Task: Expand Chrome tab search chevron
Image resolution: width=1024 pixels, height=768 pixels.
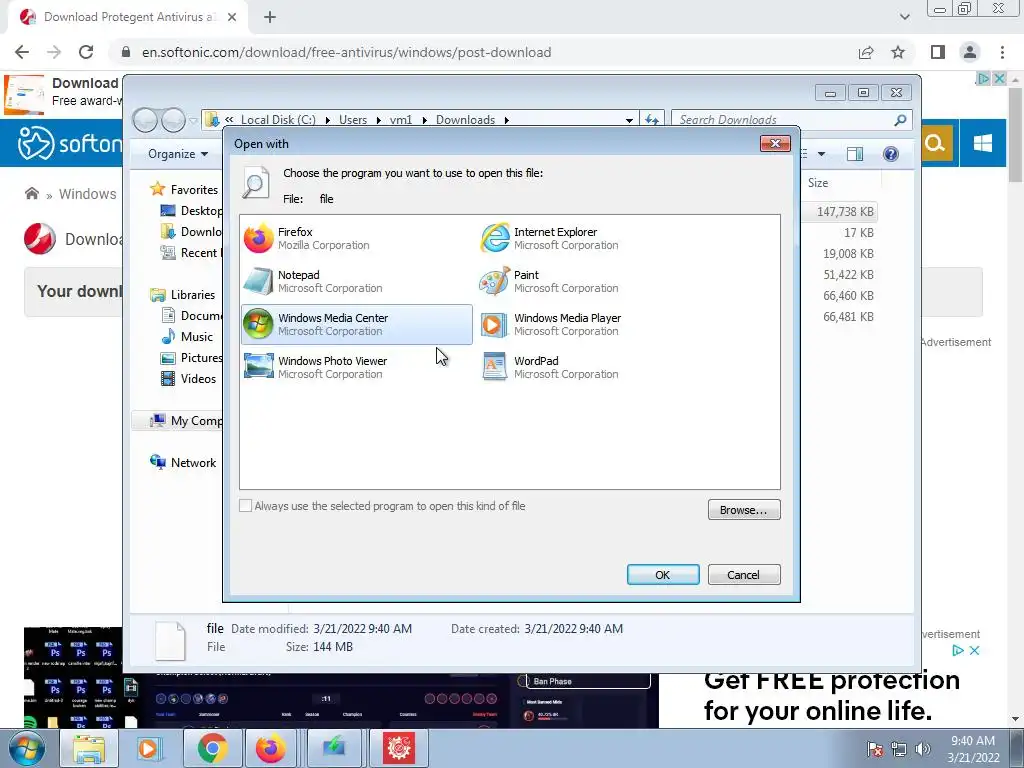Action: [904, 17]
